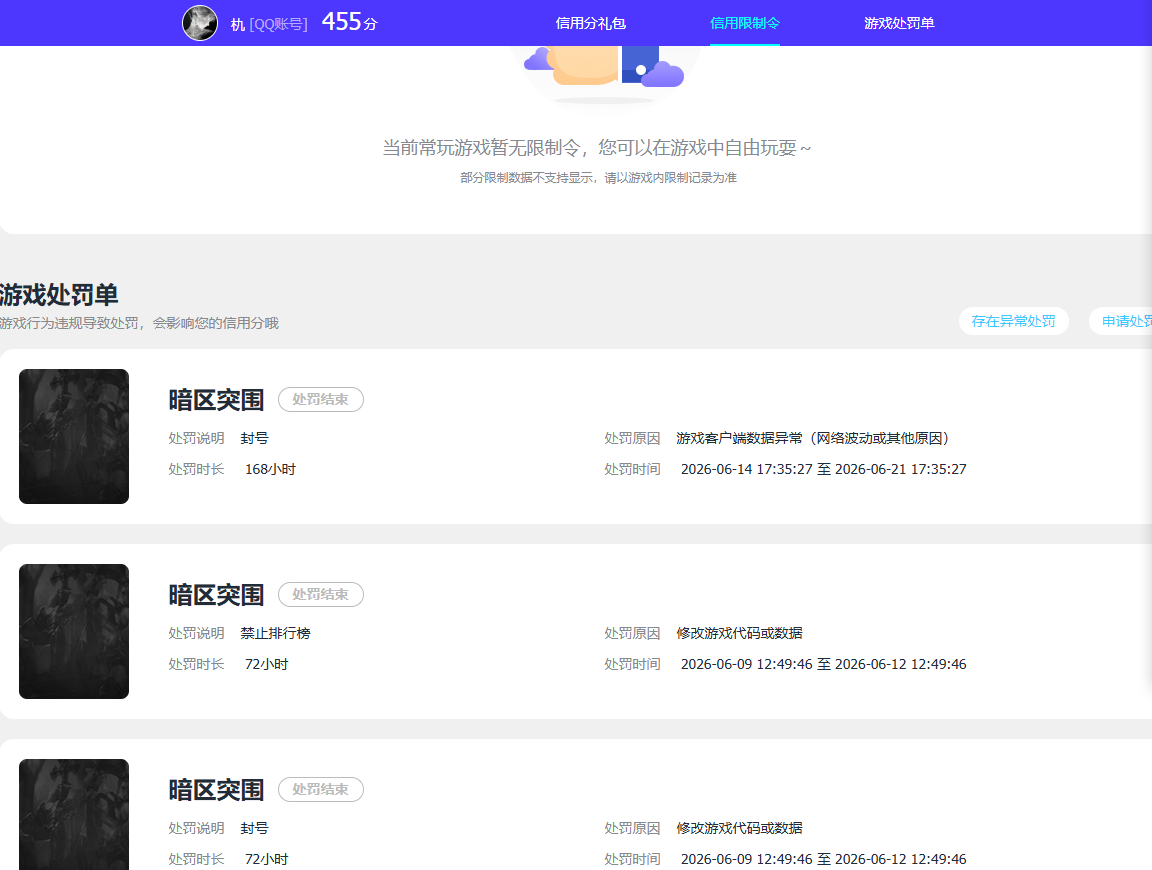Click 处罚结束 badge on bottom card

[321, 789]
